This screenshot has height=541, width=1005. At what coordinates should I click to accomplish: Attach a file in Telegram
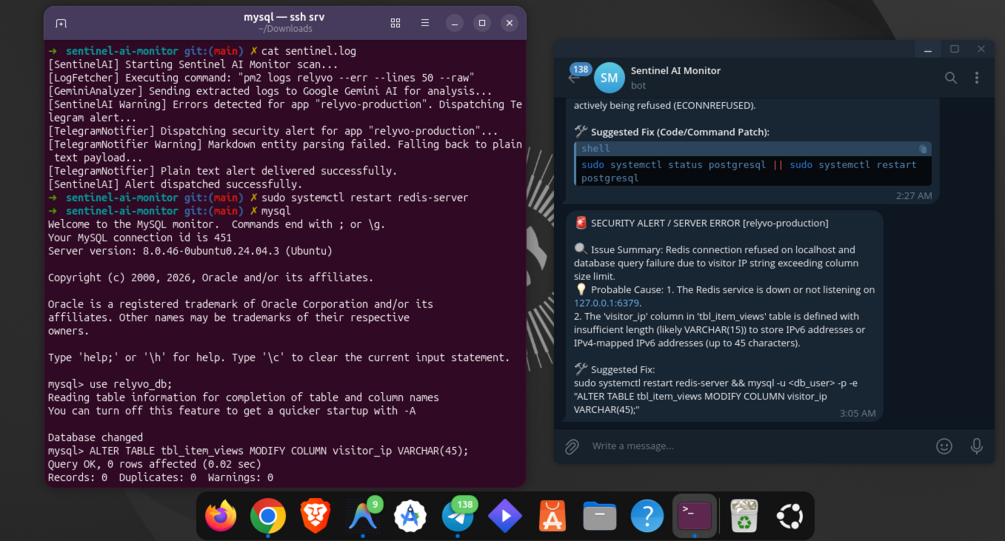[572, 446]
